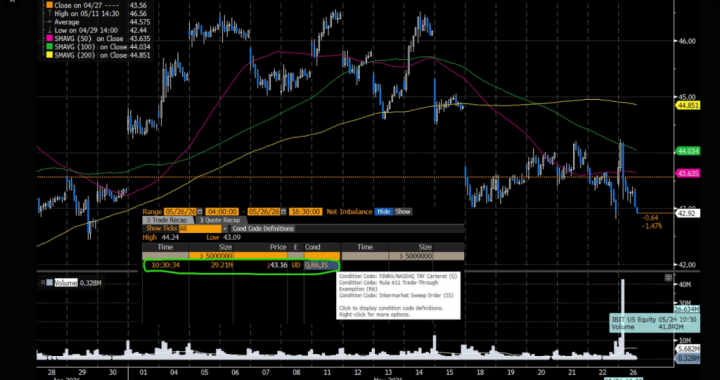Click the 0.328M volume axis tag
Screen dimensions: 720x380
687,358
